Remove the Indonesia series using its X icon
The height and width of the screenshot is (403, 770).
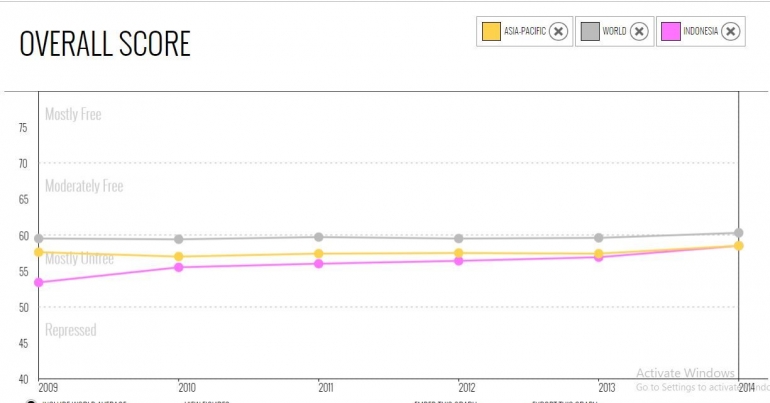coord(731,32)
